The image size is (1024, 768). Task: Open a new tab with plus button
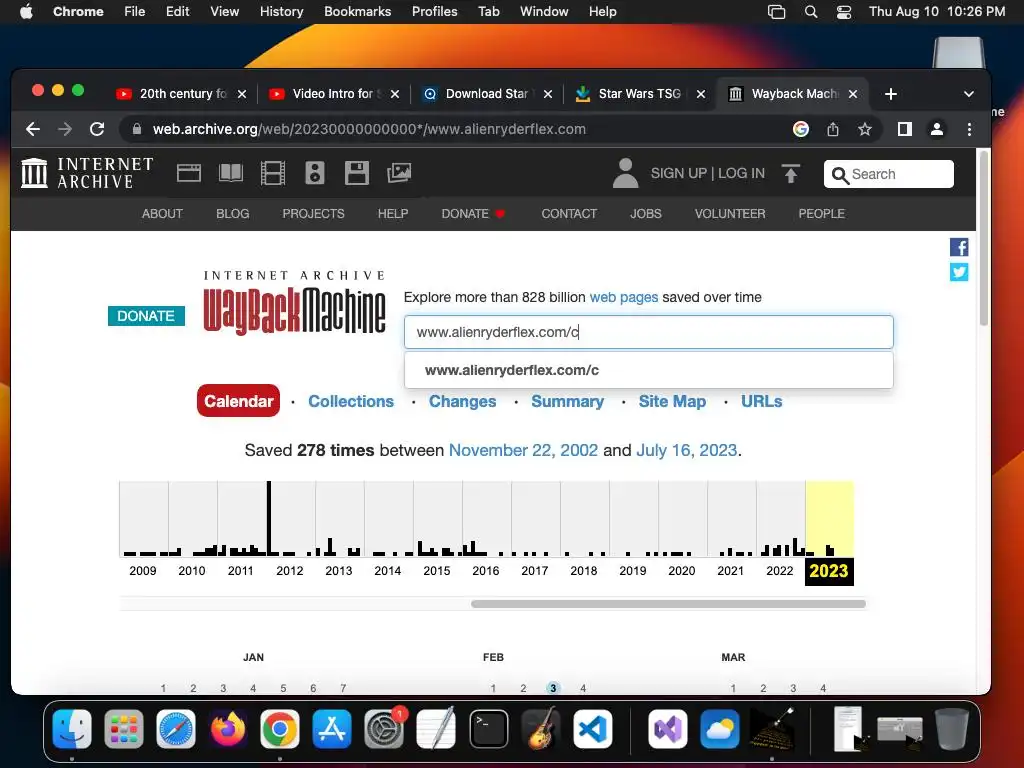click(891, 94)
